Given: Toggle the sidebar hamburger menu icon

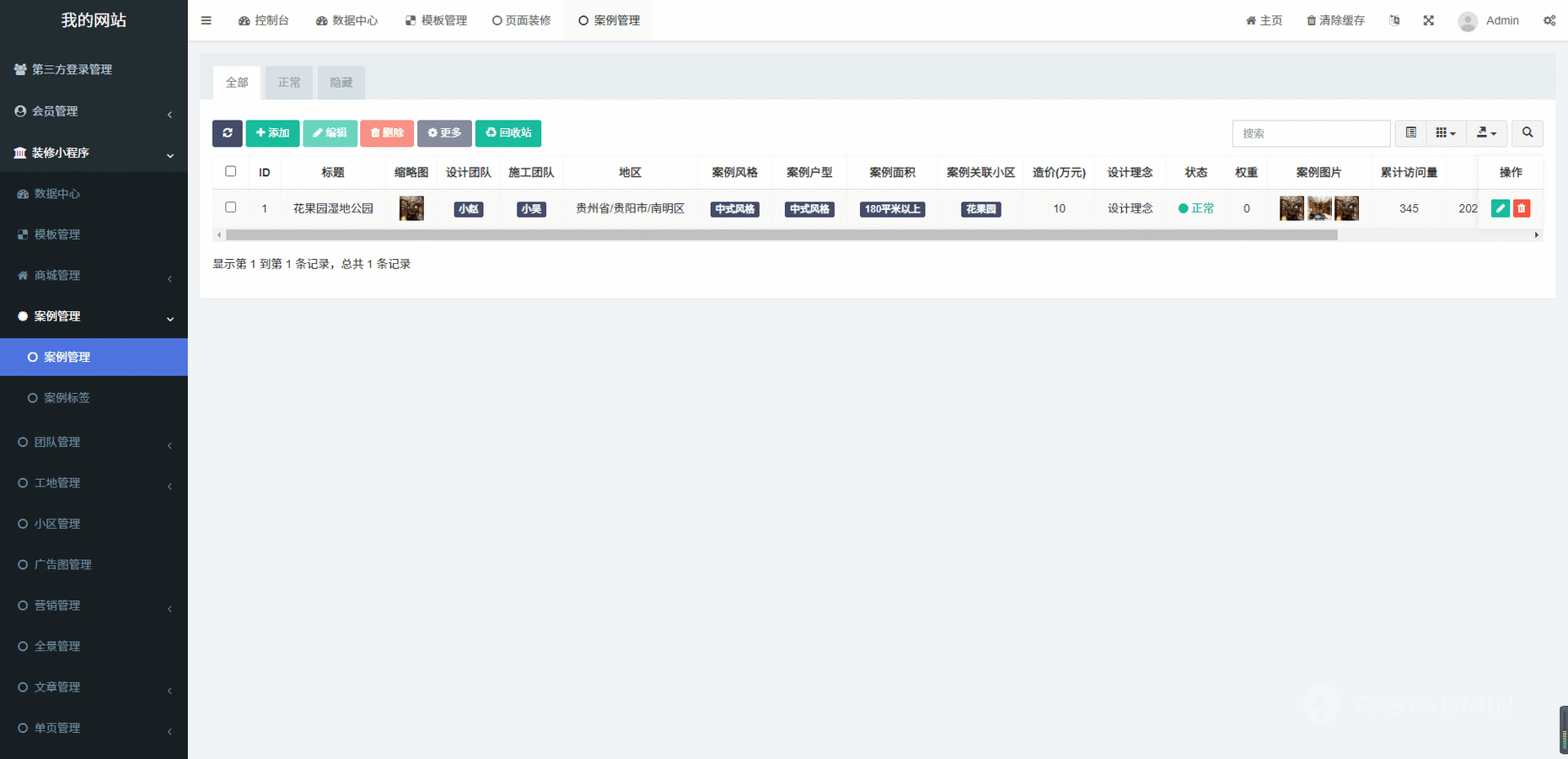Looking at the screenshot, I should click(x=206, y=20).
